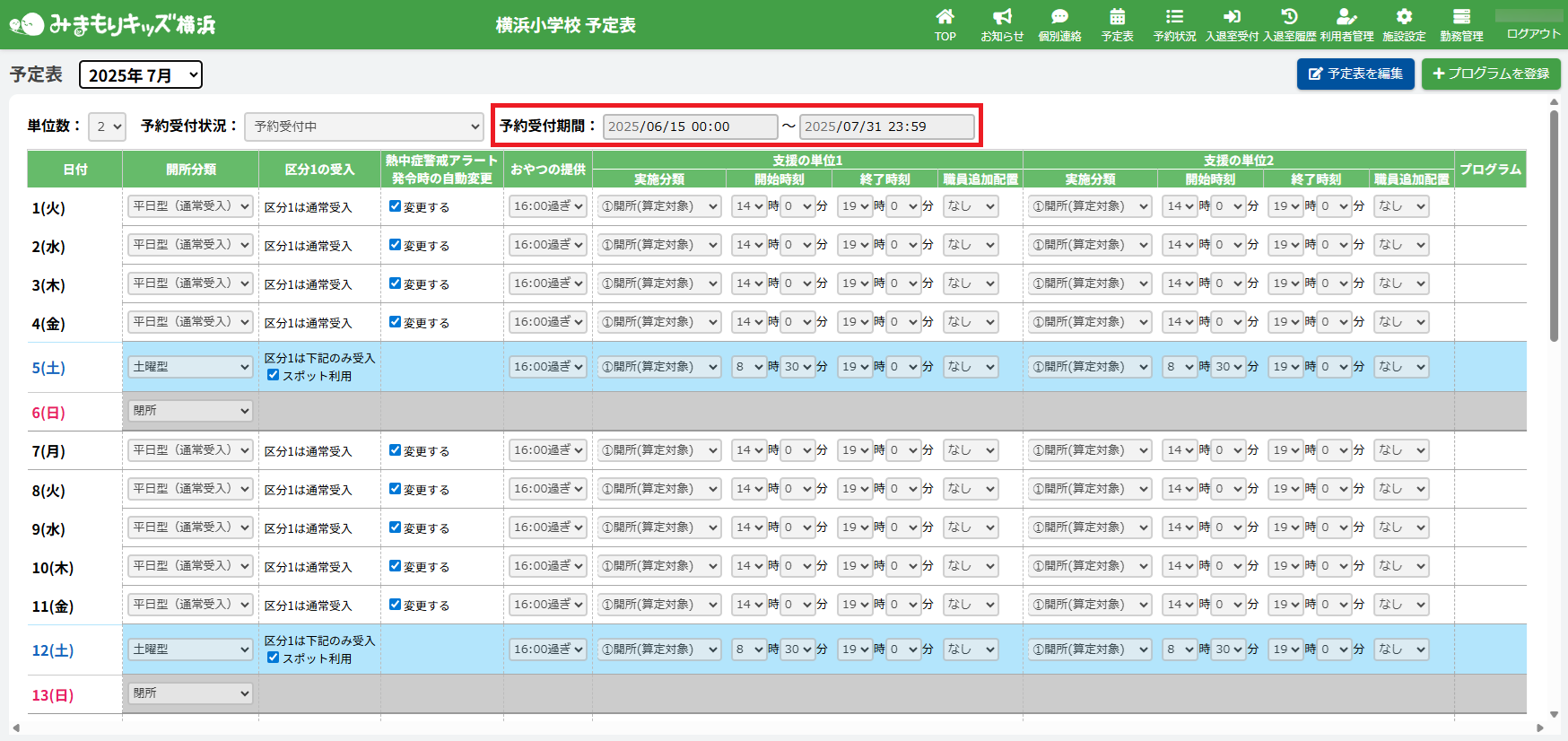Open 個別連絡 speech bubble icon

click(x=1059, y=17)
